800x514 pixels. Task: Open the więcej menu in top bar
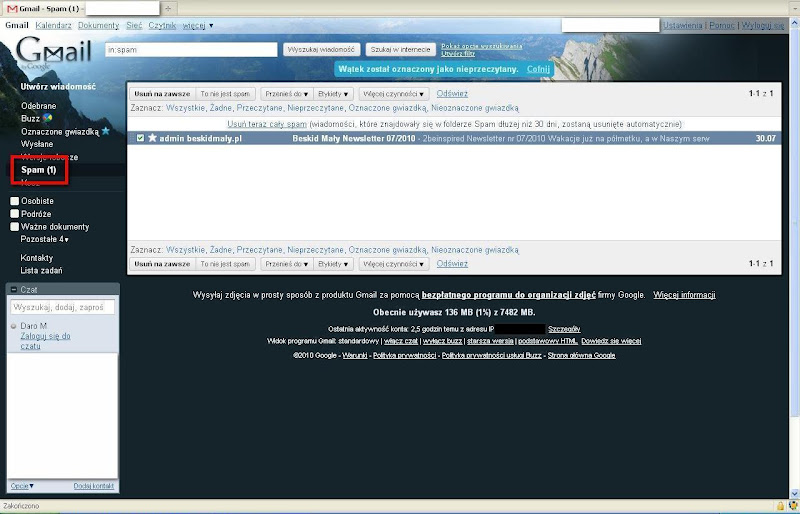pos(198,25)
